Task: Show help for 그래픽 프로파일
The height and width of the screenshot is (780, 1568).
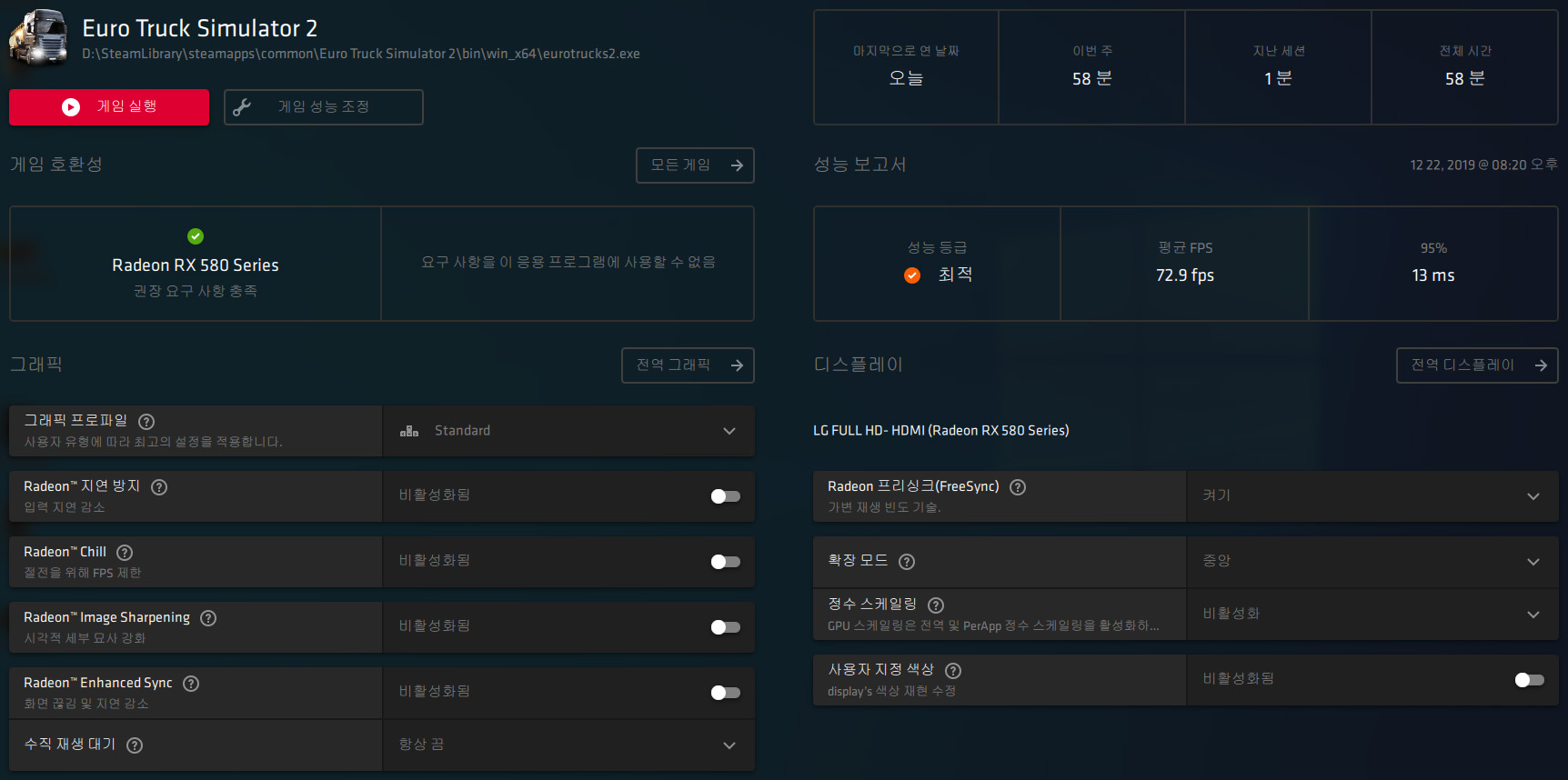Action: (146, 422)
